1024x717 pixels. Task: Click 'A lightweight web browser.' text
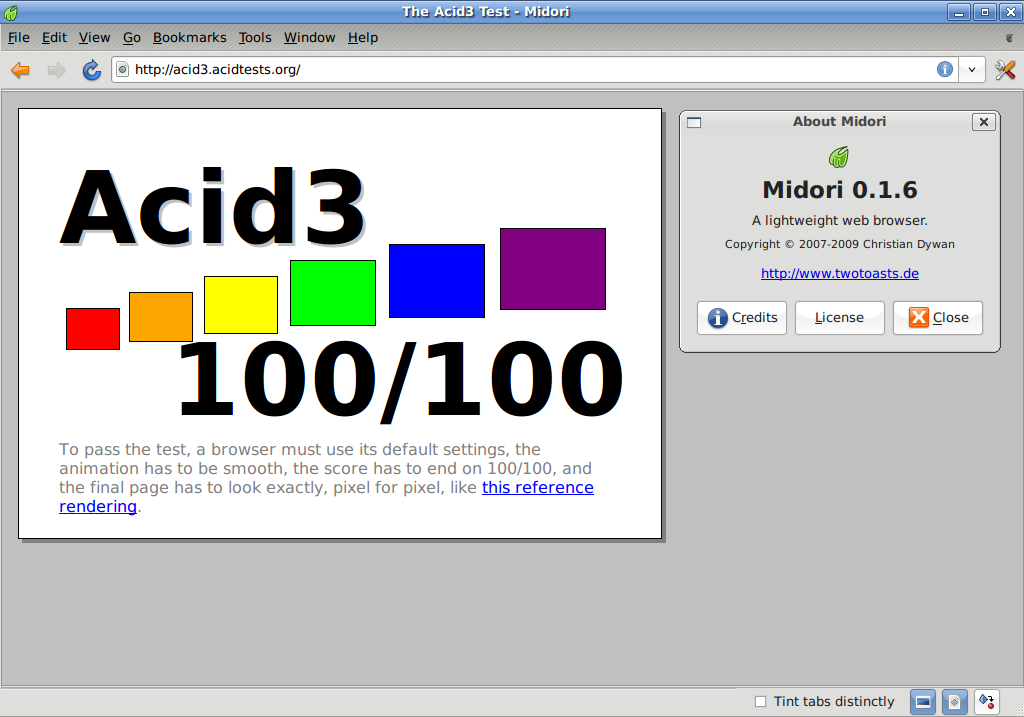pyautogui.click(x=840, y=221)
